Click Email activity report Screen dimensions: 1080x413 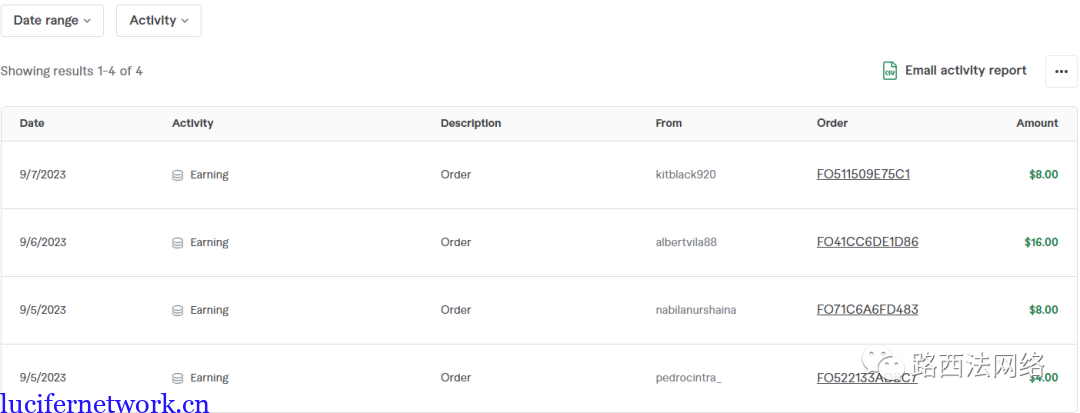pos(965,71)
